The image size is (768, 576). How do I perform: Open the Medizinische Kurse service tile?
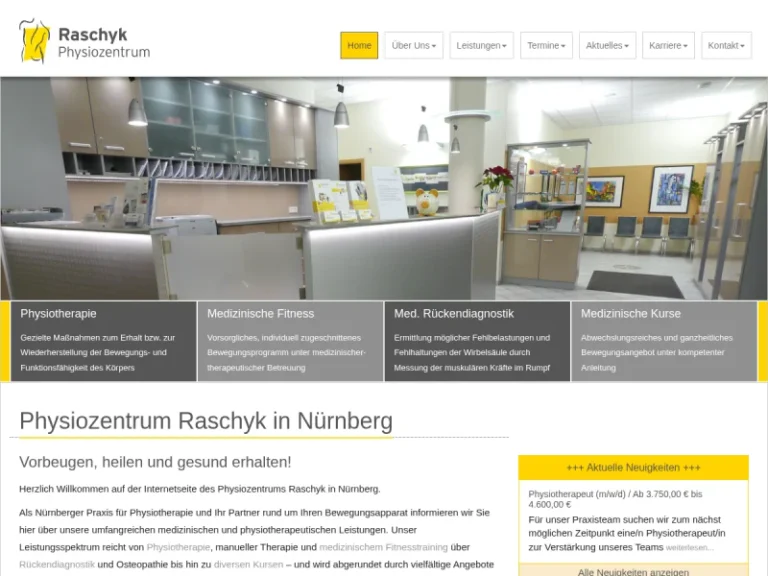(664, 341)
